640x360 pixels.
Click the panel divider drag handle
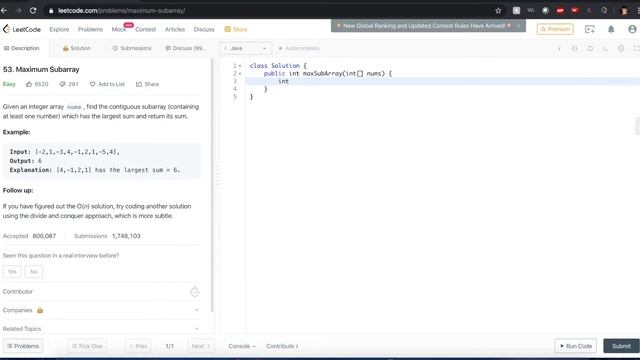pos(217,176)
